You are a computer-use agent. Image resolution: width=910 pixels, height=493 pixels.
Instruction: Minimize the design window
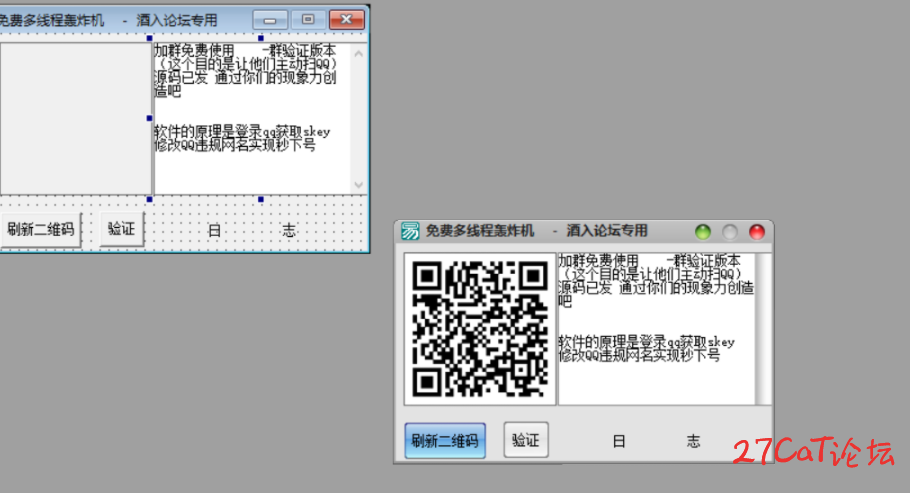click(x=270, y=20)
